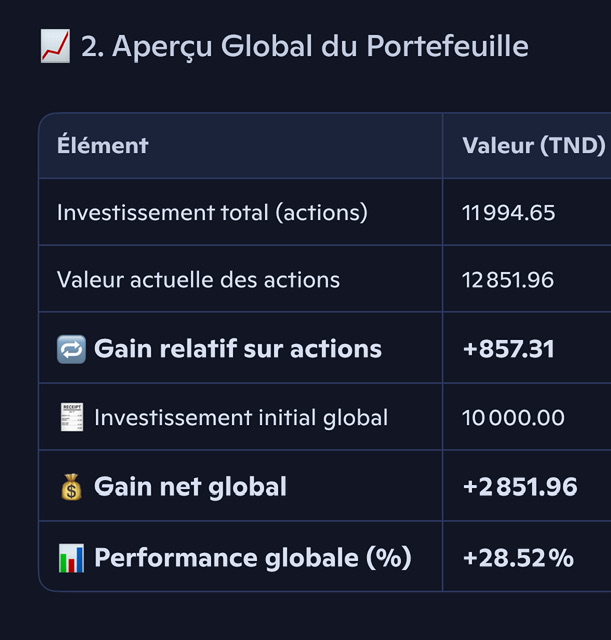Click the Gain relatif sur actions text
Image resolution: width=611 pixels, height=640 pixels.
pyautogui.click(x=238, y=349)
